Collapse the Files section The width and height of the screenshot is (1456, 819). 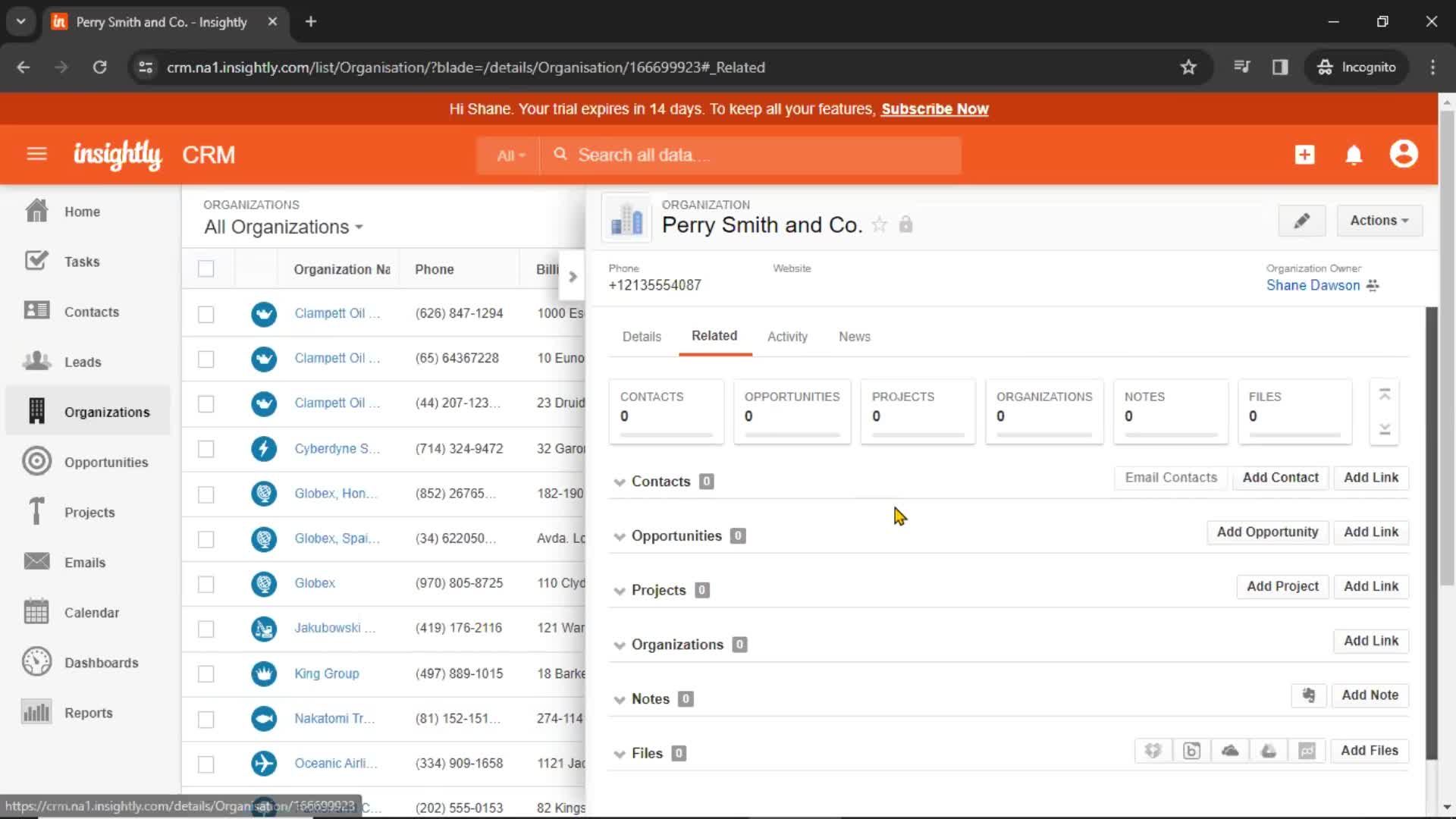point(620,754)
